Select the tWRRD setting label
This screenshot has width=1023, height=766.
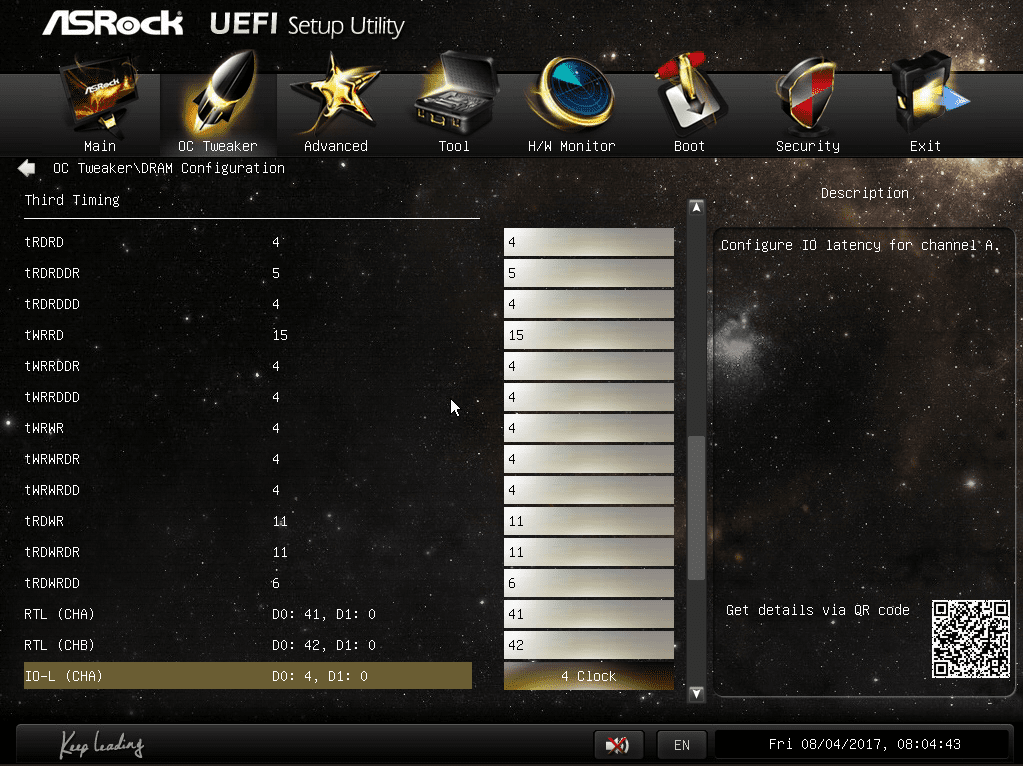point(44,335)
